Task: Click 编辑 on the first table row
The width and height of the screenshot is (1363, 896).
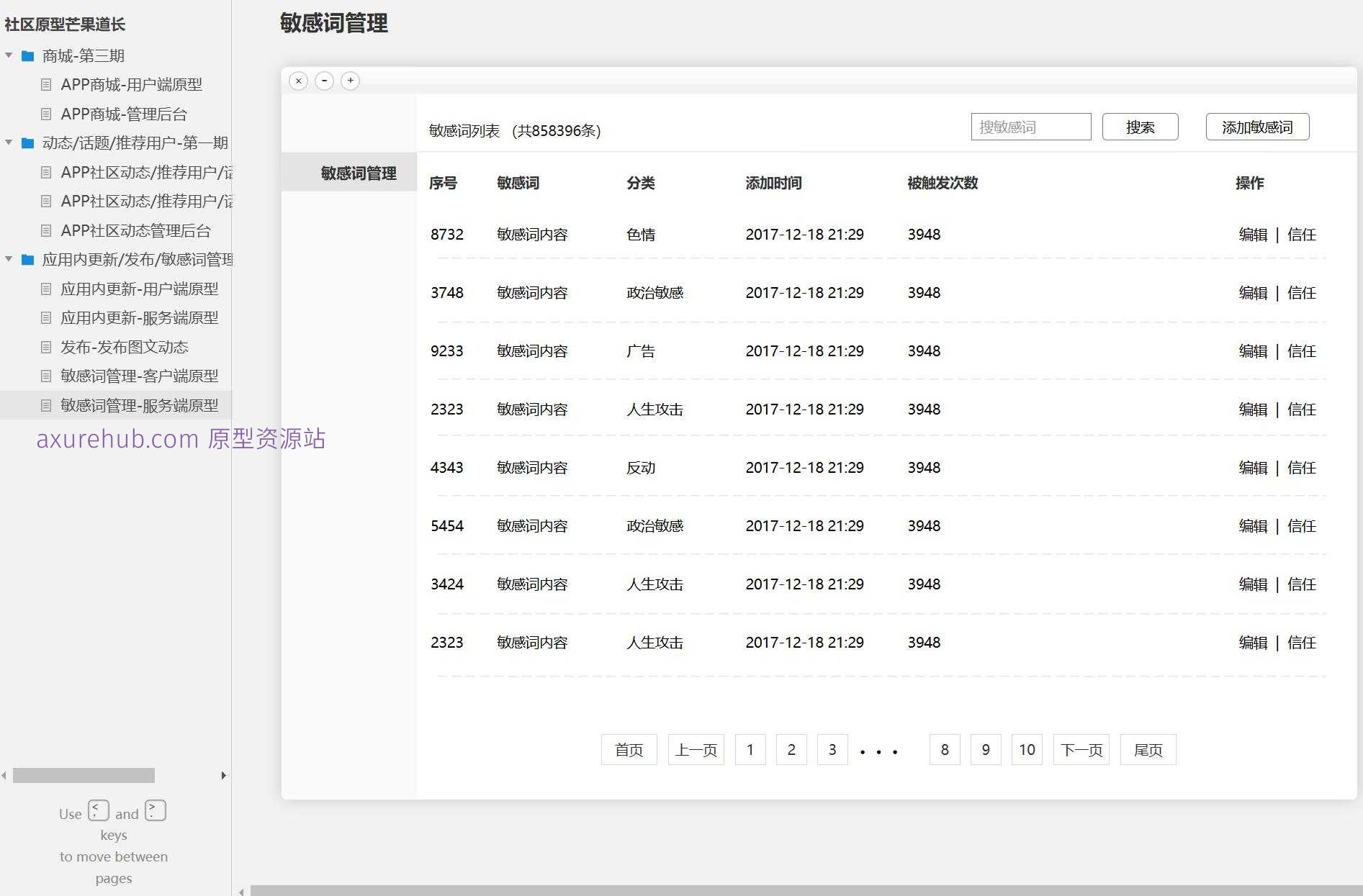Action: (x=1253, y=234)
